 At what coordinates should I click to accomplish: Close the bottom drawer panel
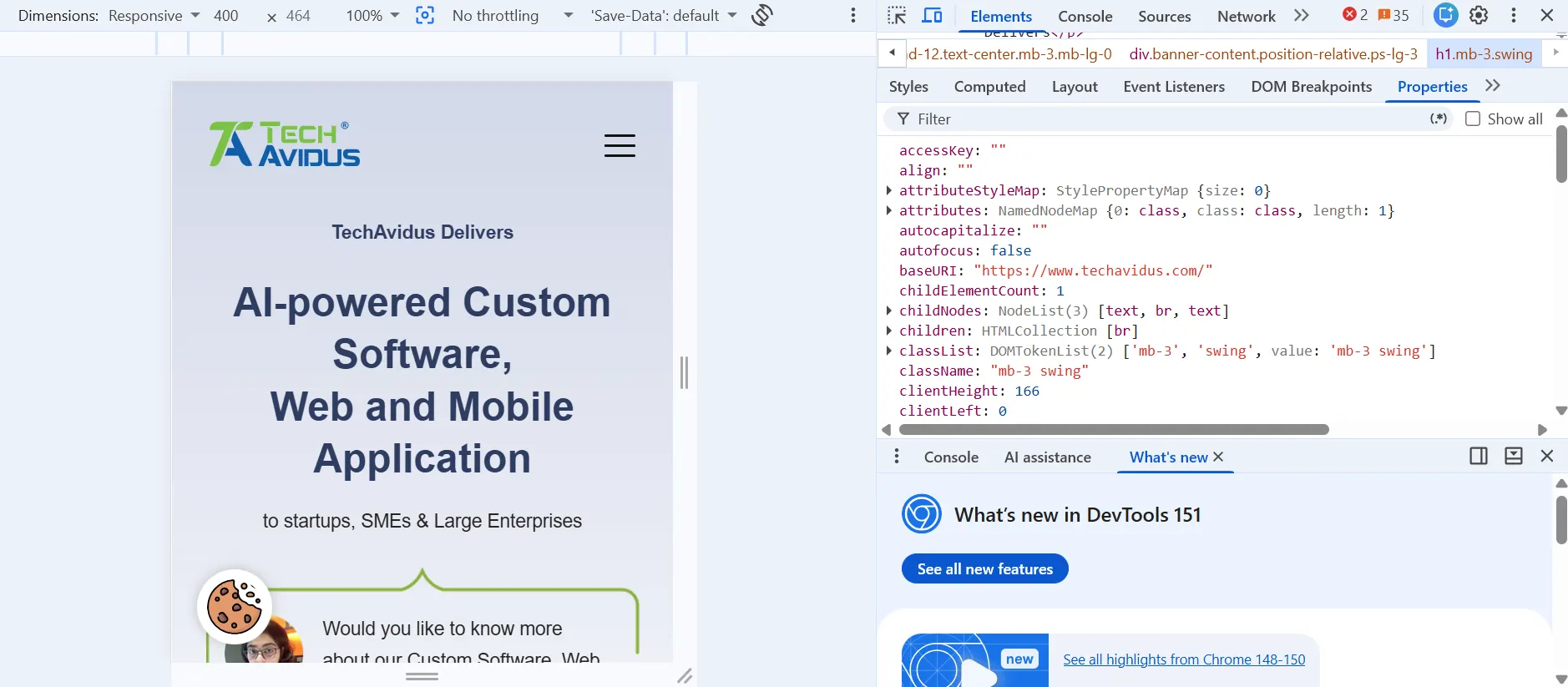click(x=1547, y=456)
